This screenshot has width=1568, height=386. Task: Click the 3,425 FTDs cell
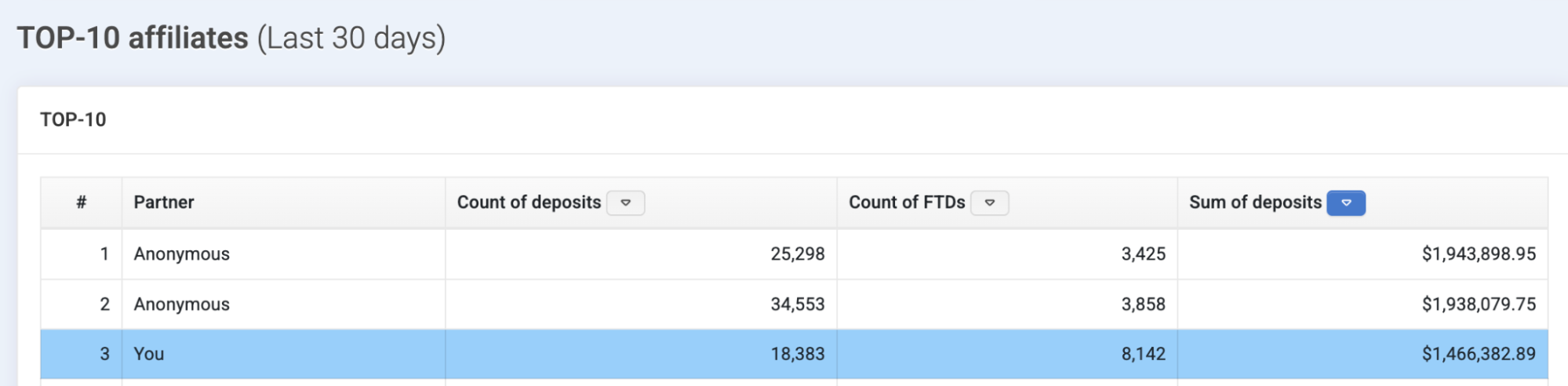tap(1143, 254)
